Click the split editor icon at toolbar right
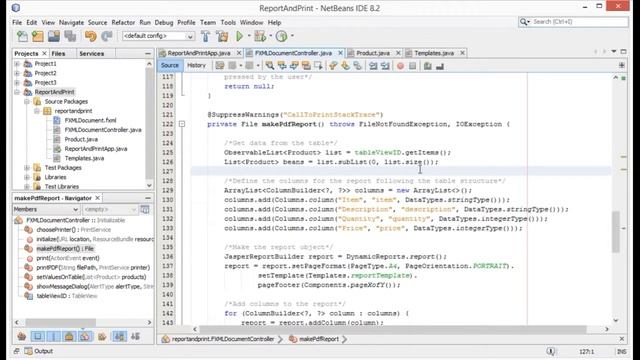 622,65
